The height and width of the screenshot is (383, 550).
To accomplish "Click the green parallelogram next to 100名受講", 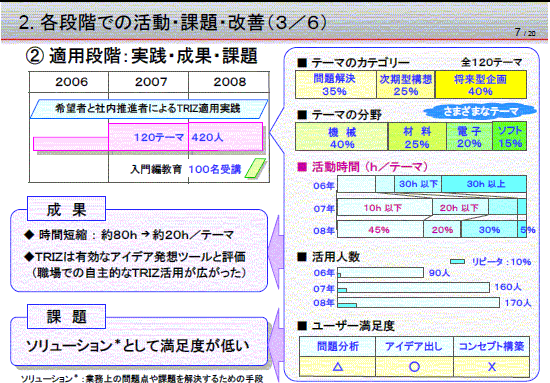I will click(255, 168).
